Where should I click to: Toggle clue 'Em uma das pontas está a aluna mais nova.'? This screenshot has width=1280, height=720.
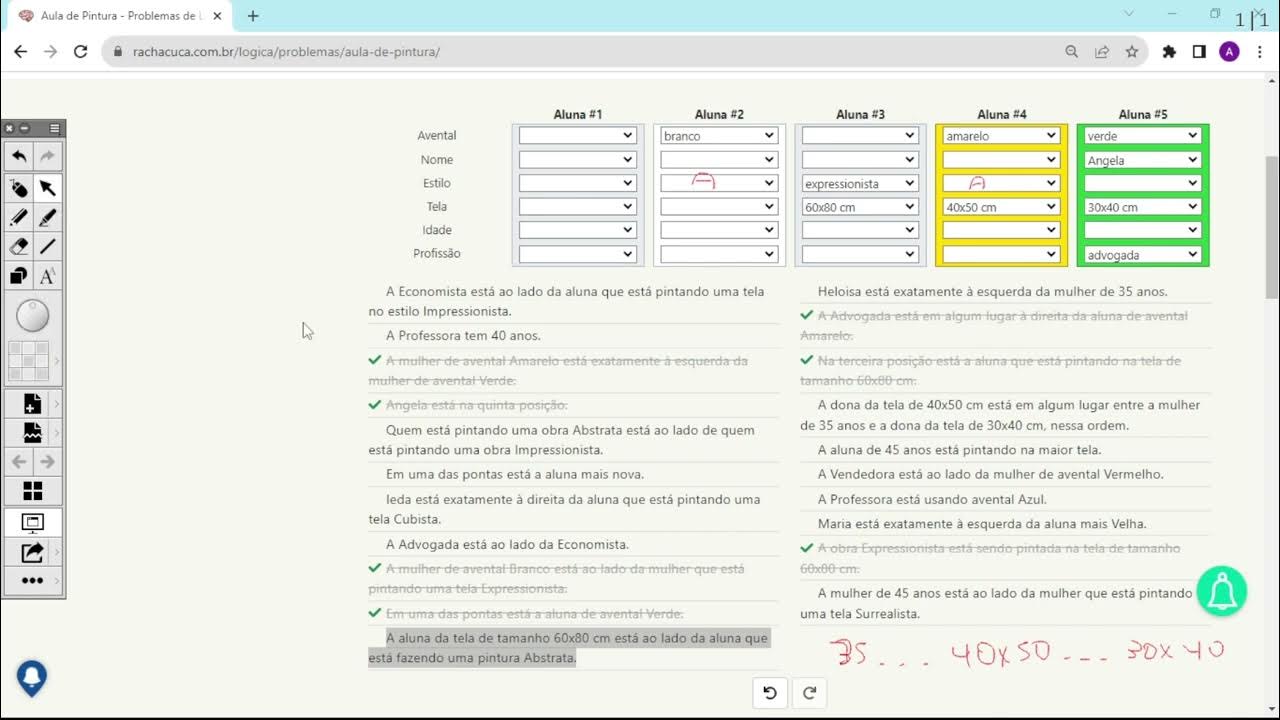[x=573, y=474]
